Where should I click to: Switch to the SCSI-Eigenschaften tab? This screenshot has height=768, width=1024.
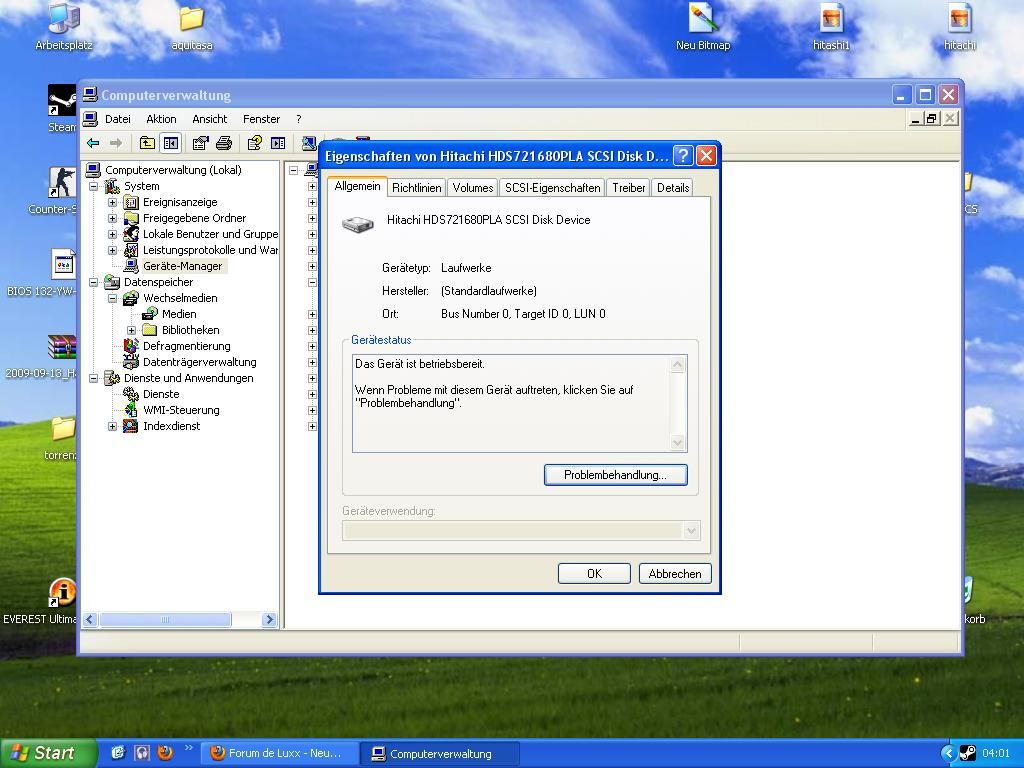coord(552,188)
